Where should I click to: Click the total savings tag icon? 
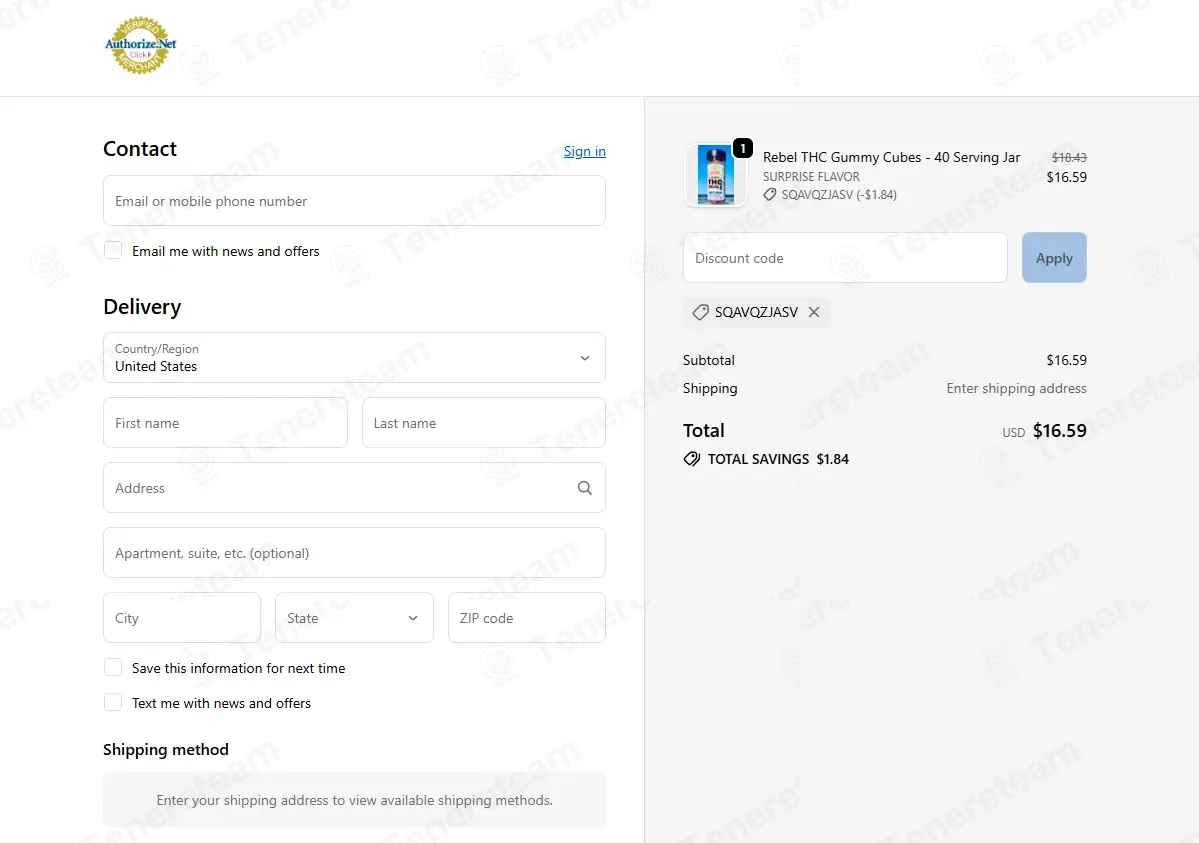coord(691,459)
